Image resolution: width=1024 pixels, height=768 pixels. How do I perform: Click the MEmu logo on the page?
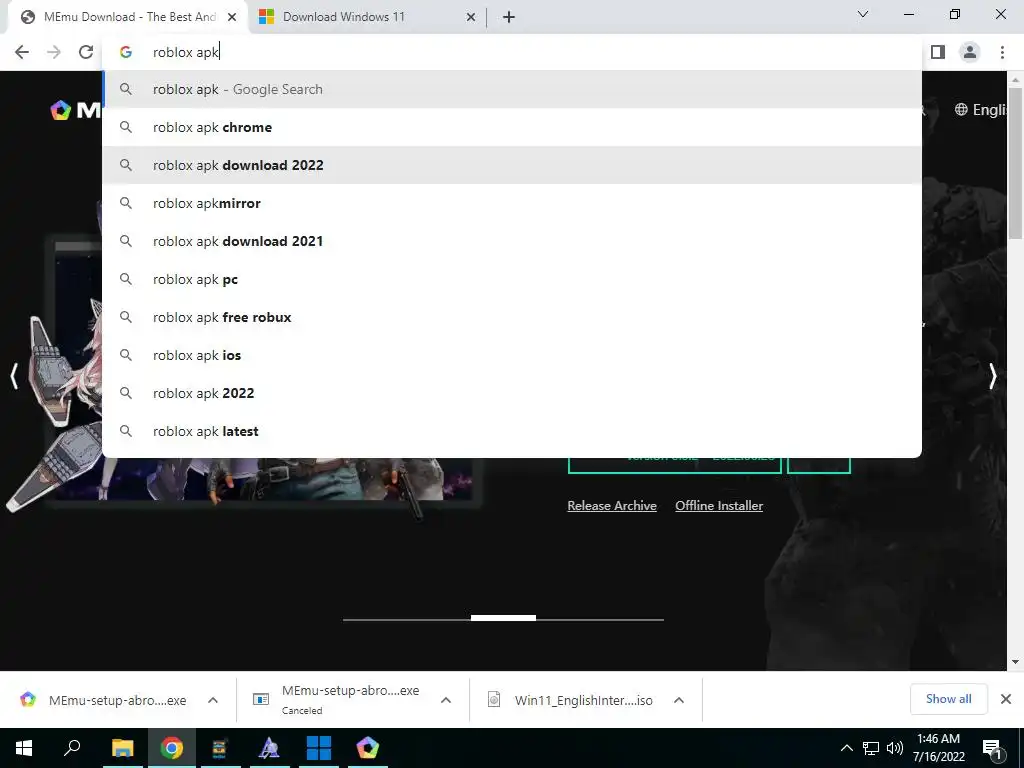[x=75, y=110]
